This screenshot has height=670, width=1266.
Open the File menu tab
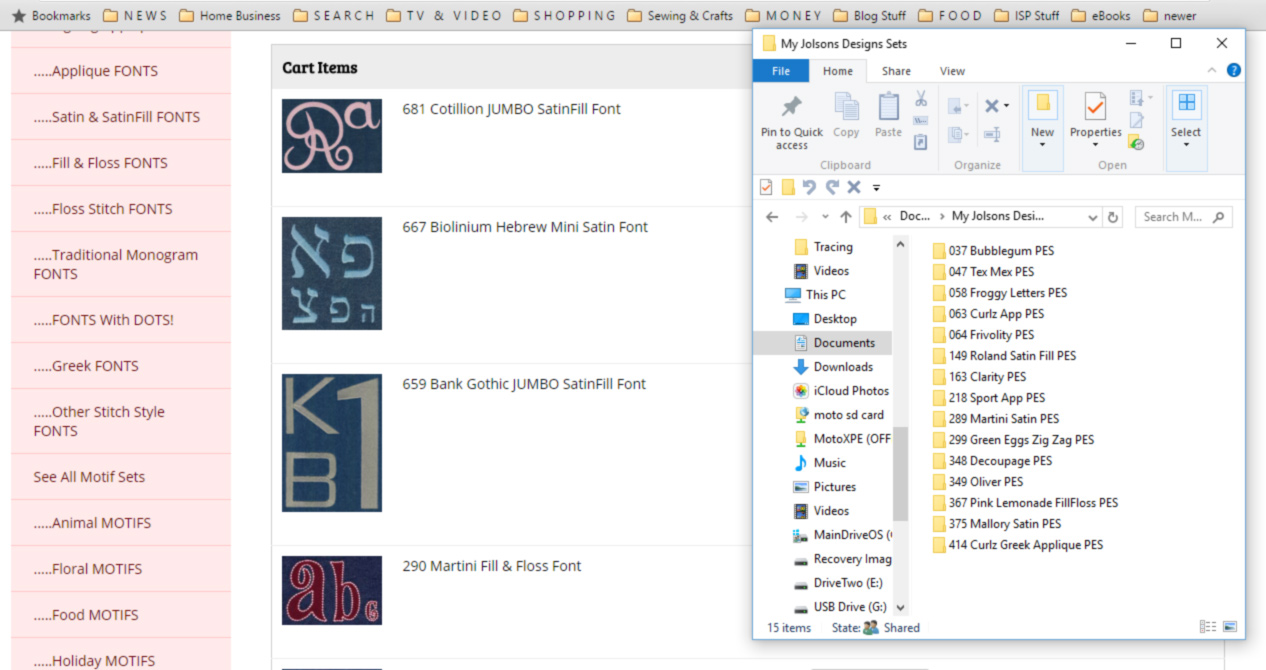781,71
